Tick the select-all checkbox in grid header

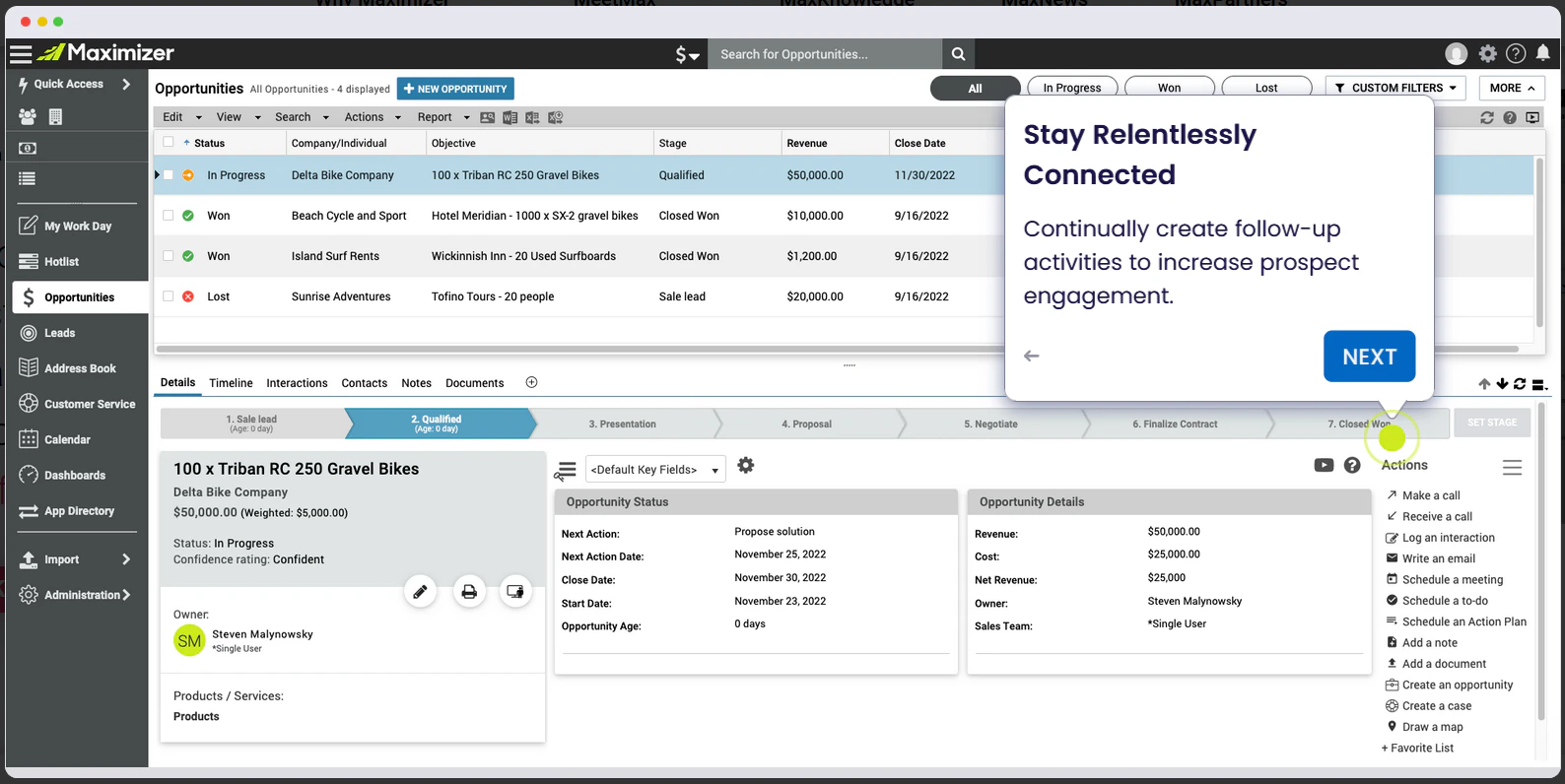click(169, 142)
